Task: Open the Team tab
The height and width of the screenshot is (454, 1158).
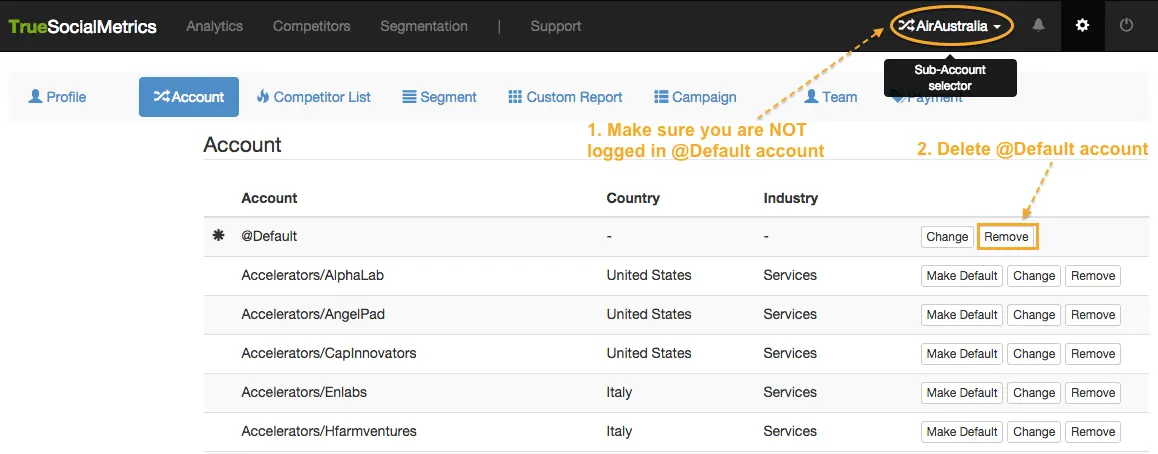Action: [x=826, y=97]
